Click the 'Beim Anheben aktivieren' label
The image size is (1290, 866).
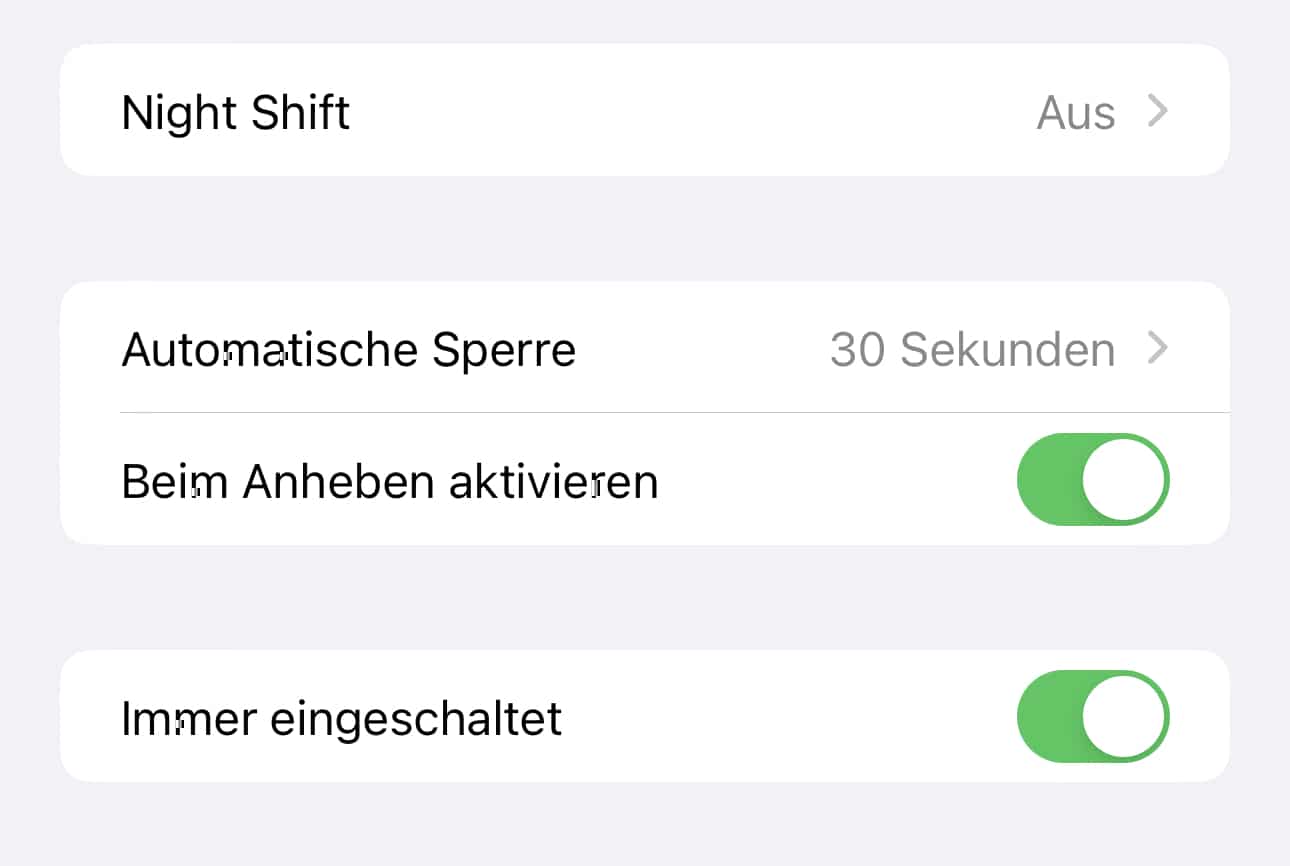pos(390,482)
